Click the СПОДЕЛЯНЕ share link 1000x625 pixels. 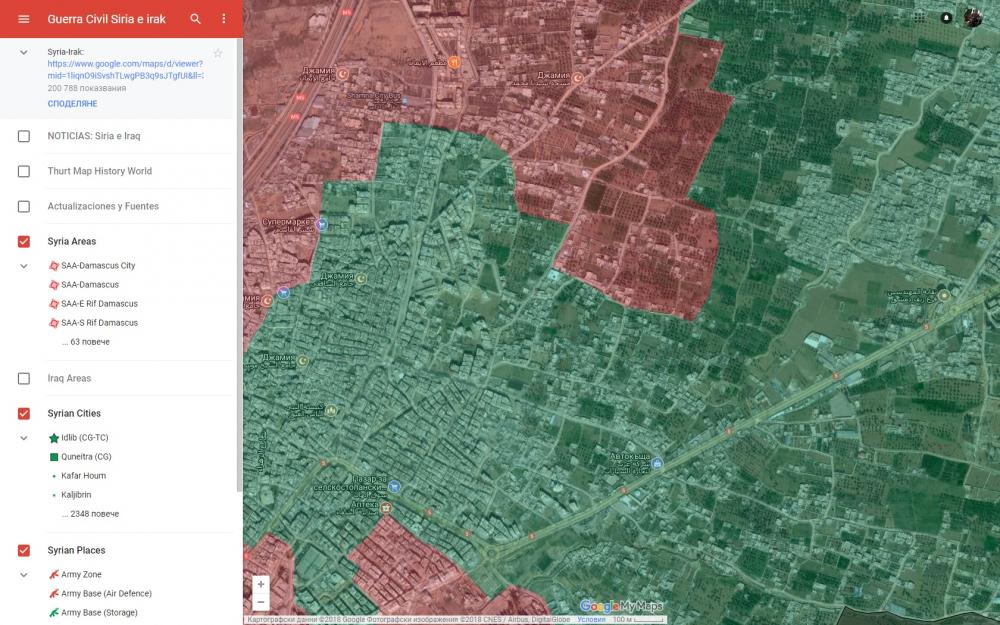(x=72, y=104)
